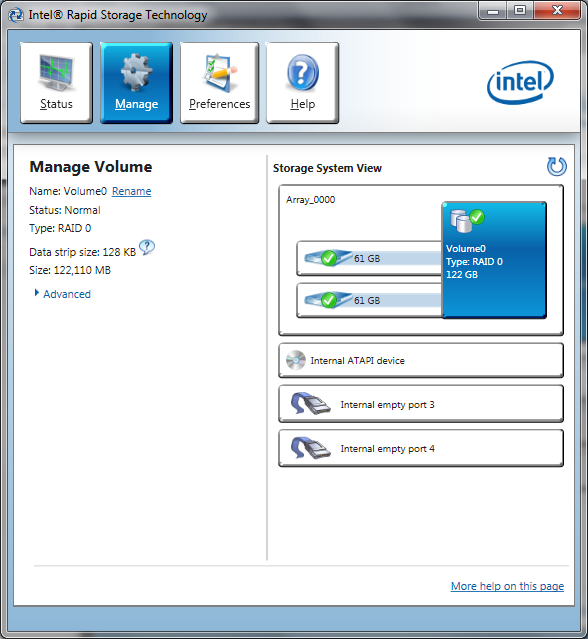
Task: Minimize the Intel Rapid Storage window
Action: (x=493, y=11)
